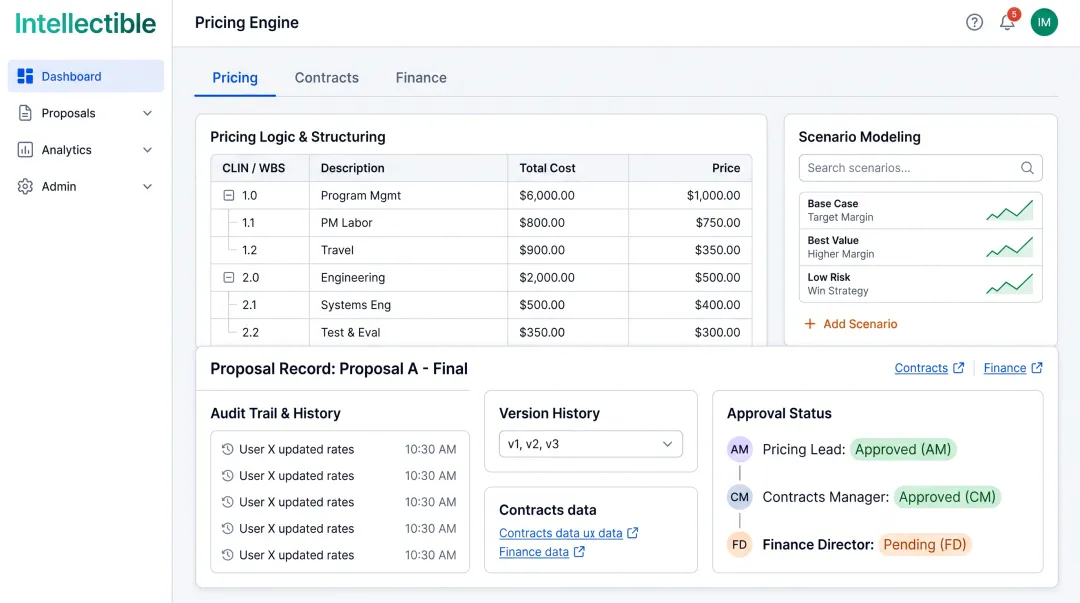Click the $6,000.00 total cost cell
The height and width of the screenshot is (603, 1080).
coord(568,196)
